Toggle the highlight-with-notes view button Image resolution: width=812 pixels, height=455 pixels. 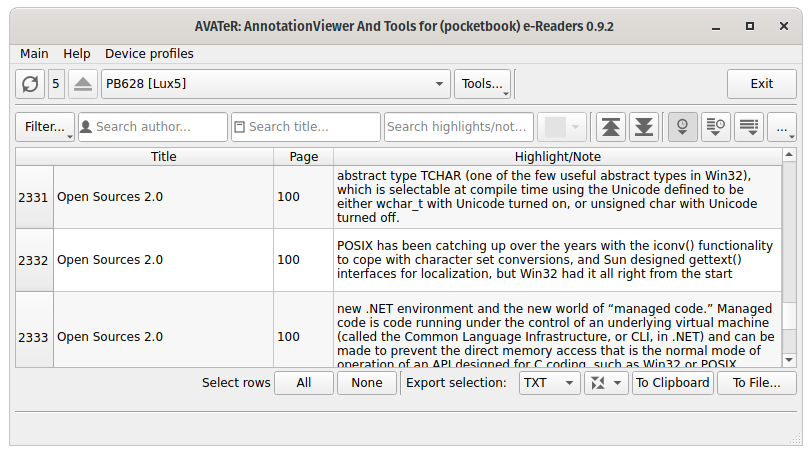pyautogui.click(x=716, y=127)
